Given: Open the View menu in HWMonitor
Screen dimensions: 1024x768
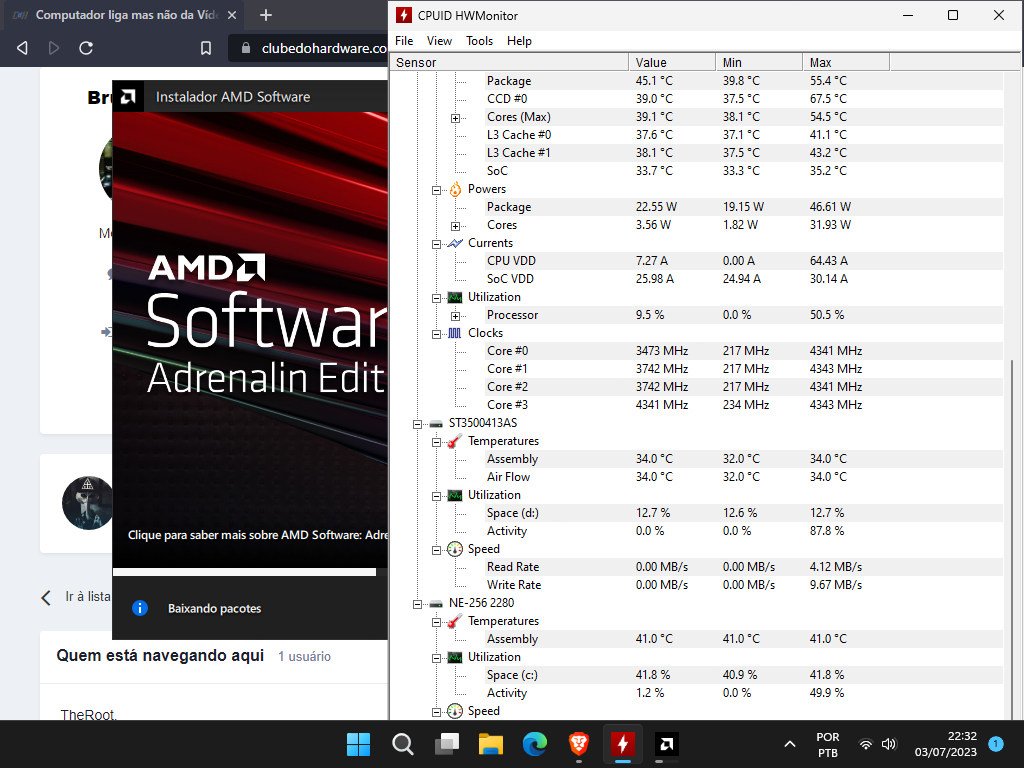Looking at the screenshot, I should click(x=439, y=40).
